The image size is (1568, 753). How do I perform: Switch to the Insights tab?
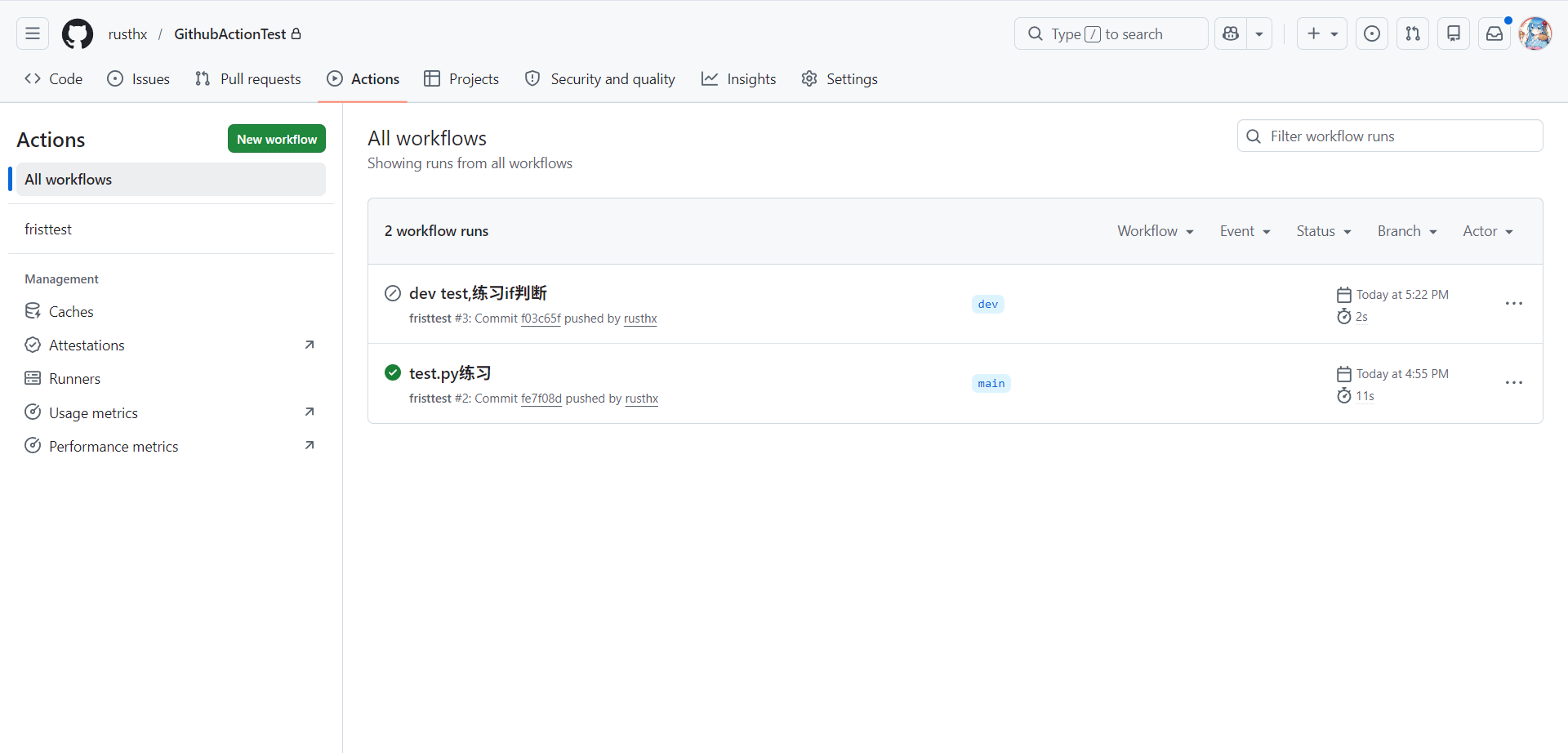(x=739, y=79)
